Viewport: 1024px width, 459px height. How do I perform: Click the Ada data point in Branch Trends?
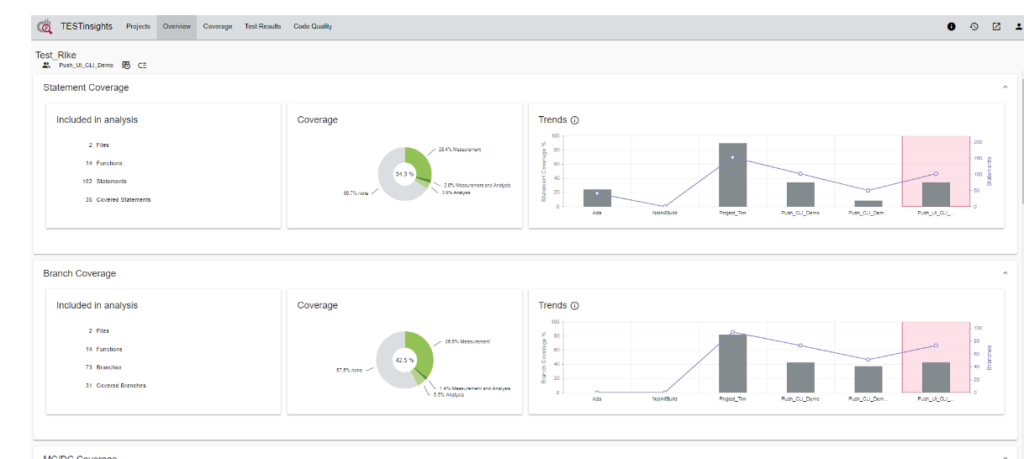597,392
